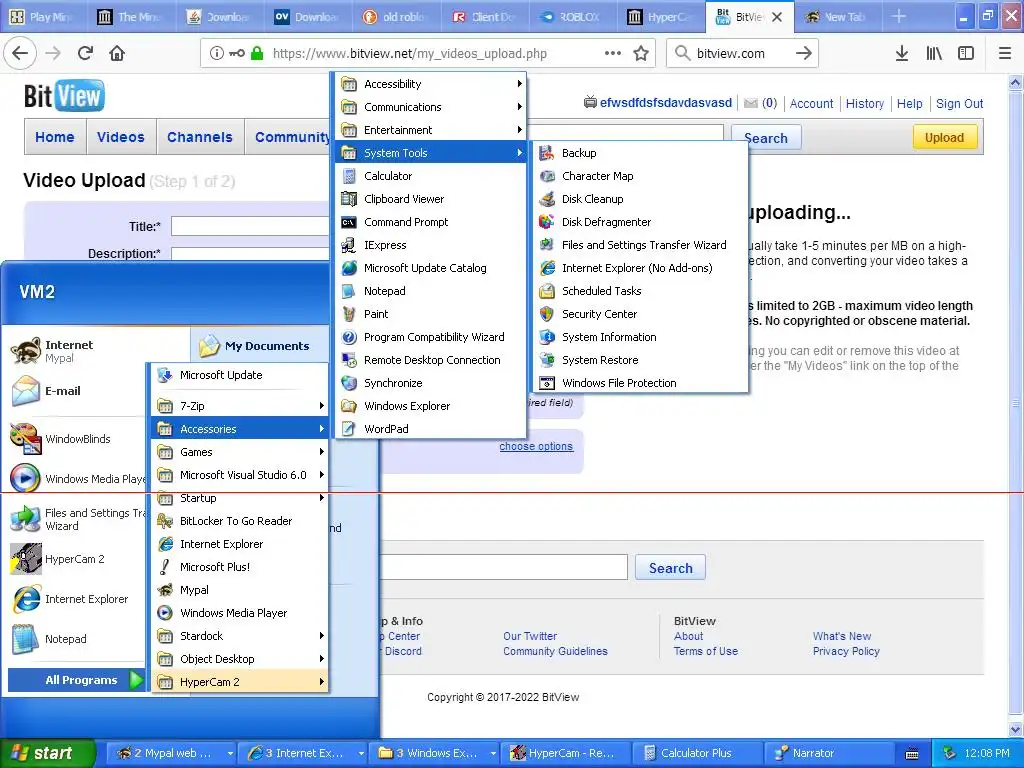This screenshot has height=768, width=1024.
Task: Open Remote Desktop Connection
Action: pos(431,360)
